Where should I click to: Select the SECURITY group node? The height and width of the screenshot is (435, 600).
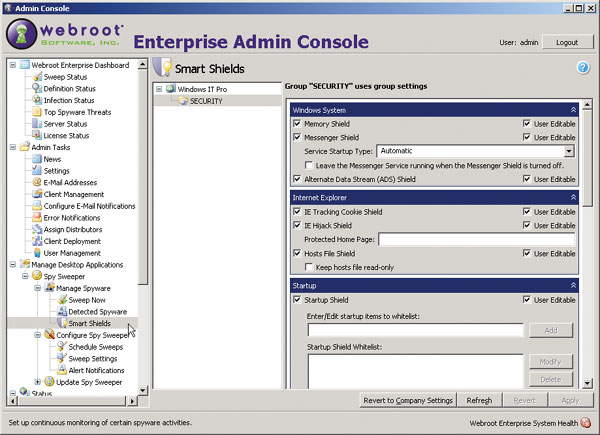(205, 101)
